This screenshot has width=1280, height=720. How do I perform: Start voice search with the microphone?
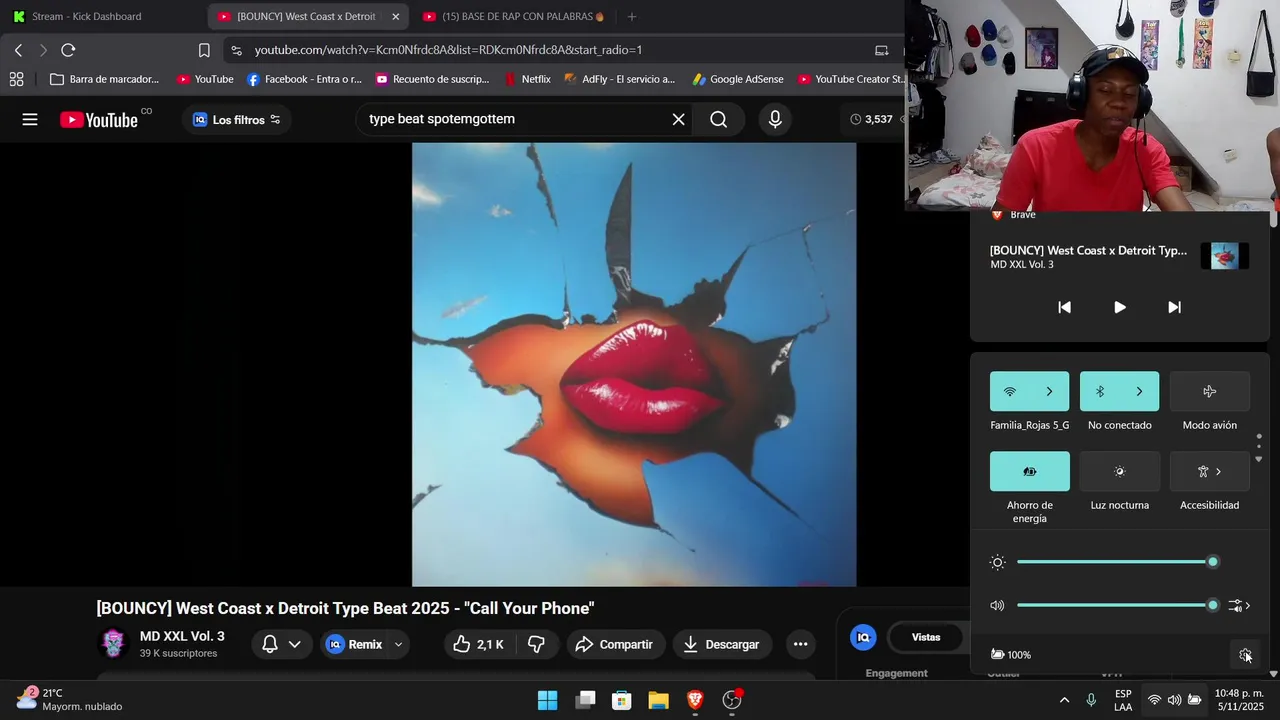point(775,119)
